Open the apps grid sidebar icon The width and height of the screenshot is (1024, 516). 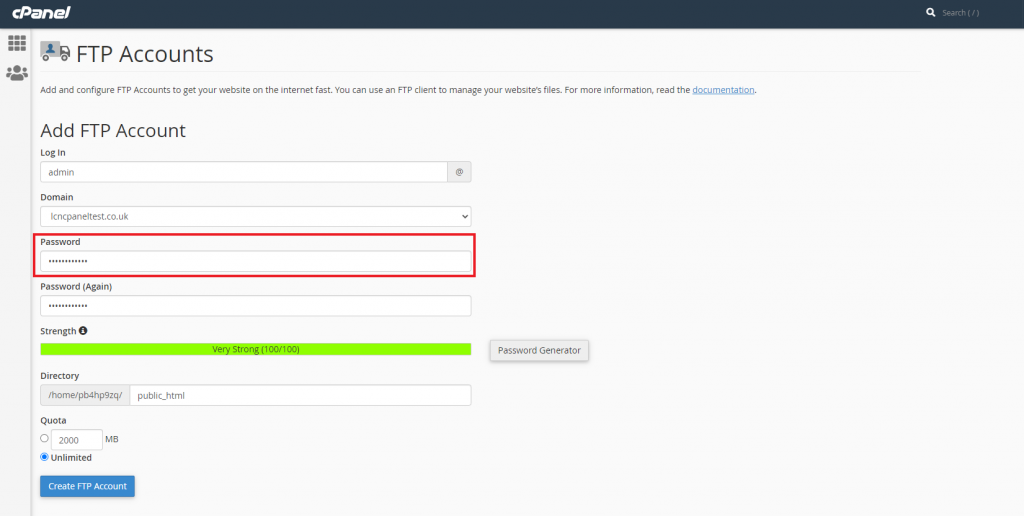(x=16, y=43)
